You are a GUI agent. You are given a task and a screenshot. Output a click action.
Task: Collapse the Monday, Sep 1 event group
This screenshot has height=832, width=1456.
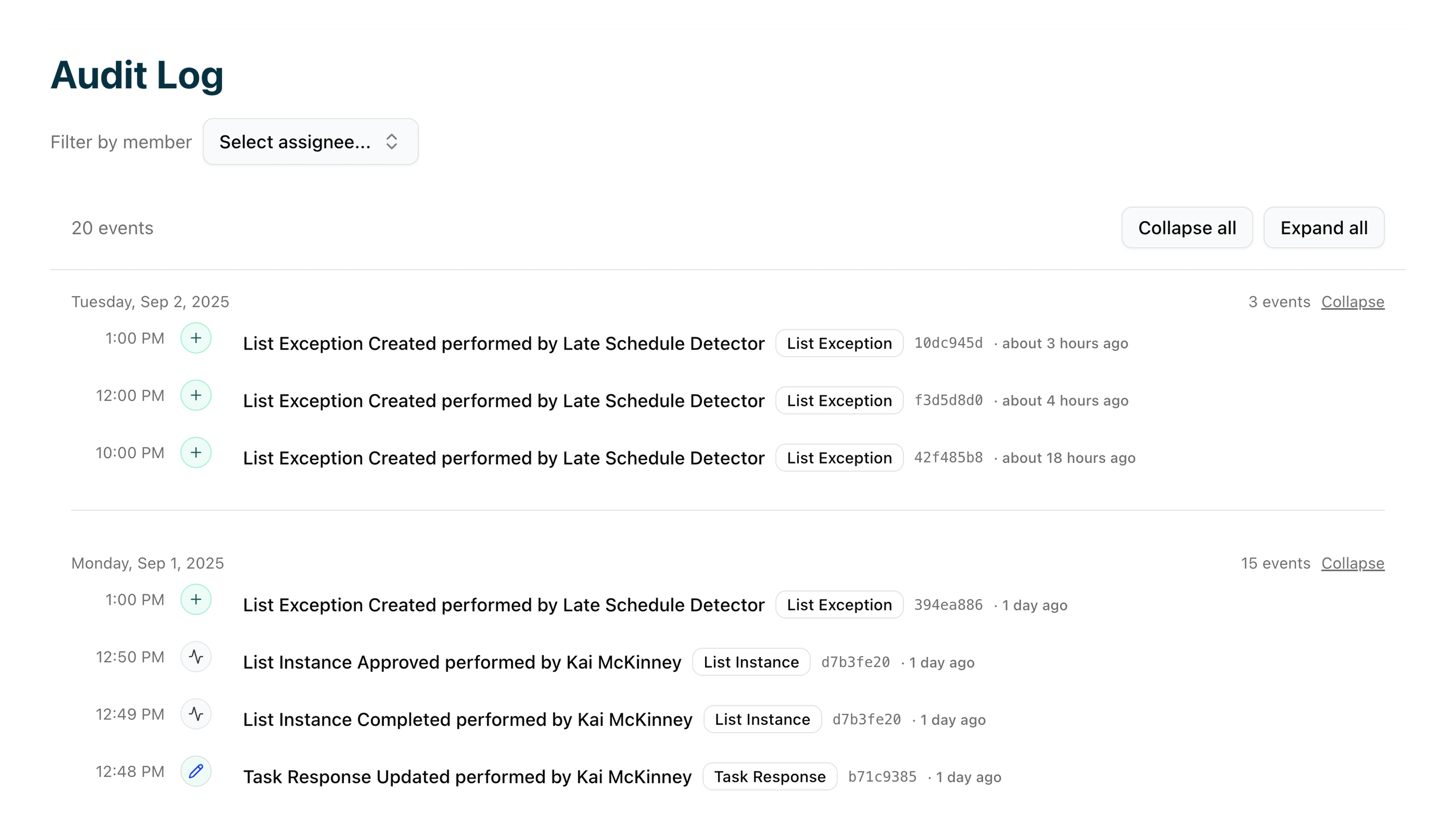pyautogui.click(x=1352, y=563)
